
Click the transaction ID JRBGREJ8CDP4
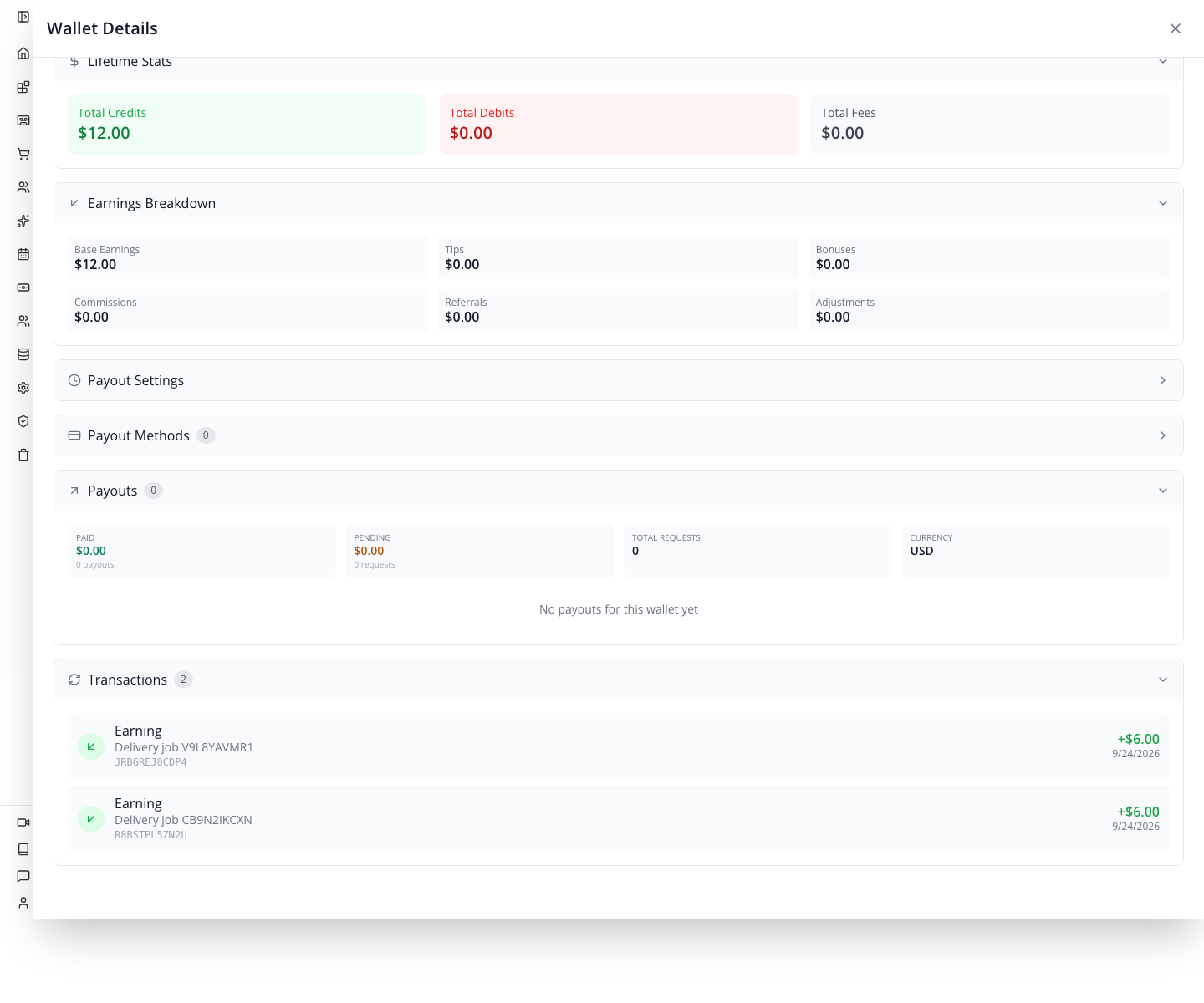pos(150,762)
